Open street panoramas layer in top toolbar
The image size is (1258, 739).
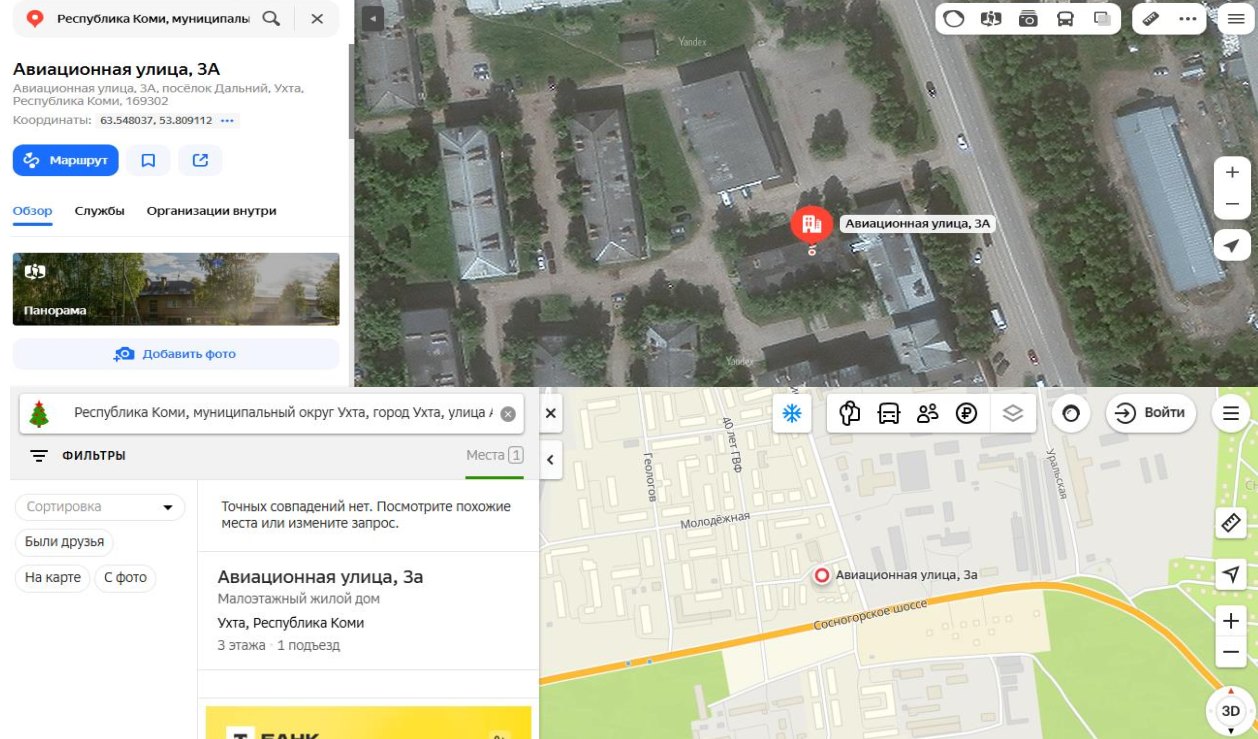(x=991, y=19)
